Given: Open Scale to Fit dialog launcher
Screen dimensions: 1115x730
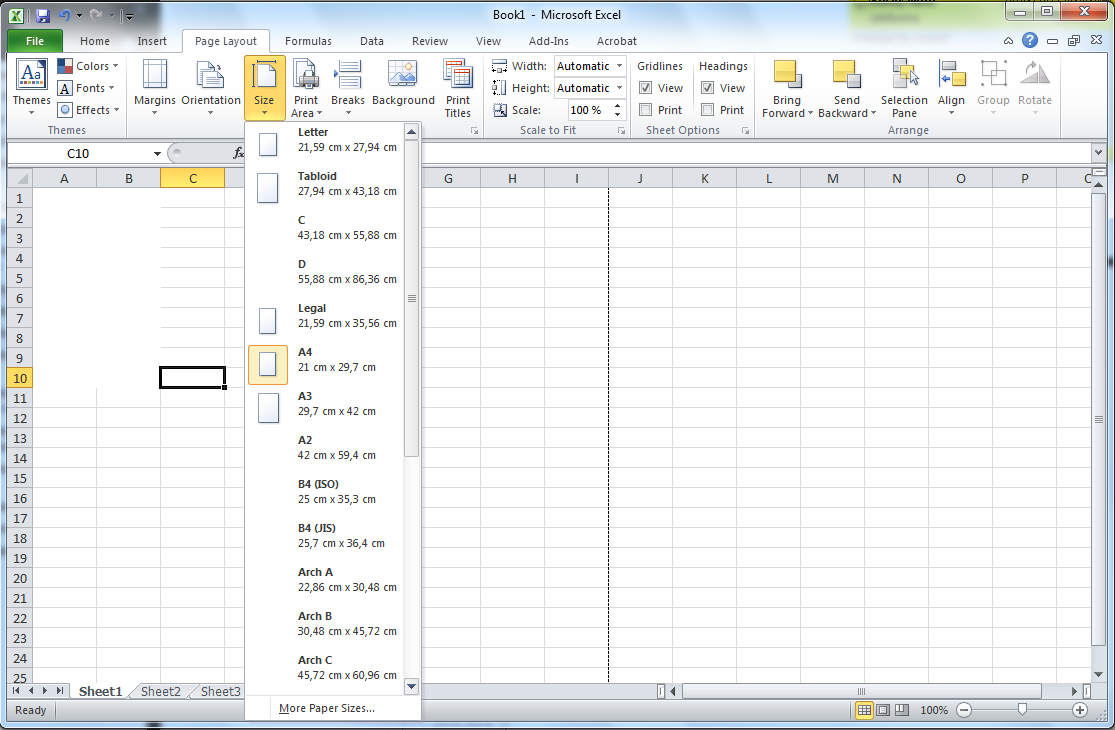Looking at the screenshot, I should pyautogui.click(x=621, y=131).
